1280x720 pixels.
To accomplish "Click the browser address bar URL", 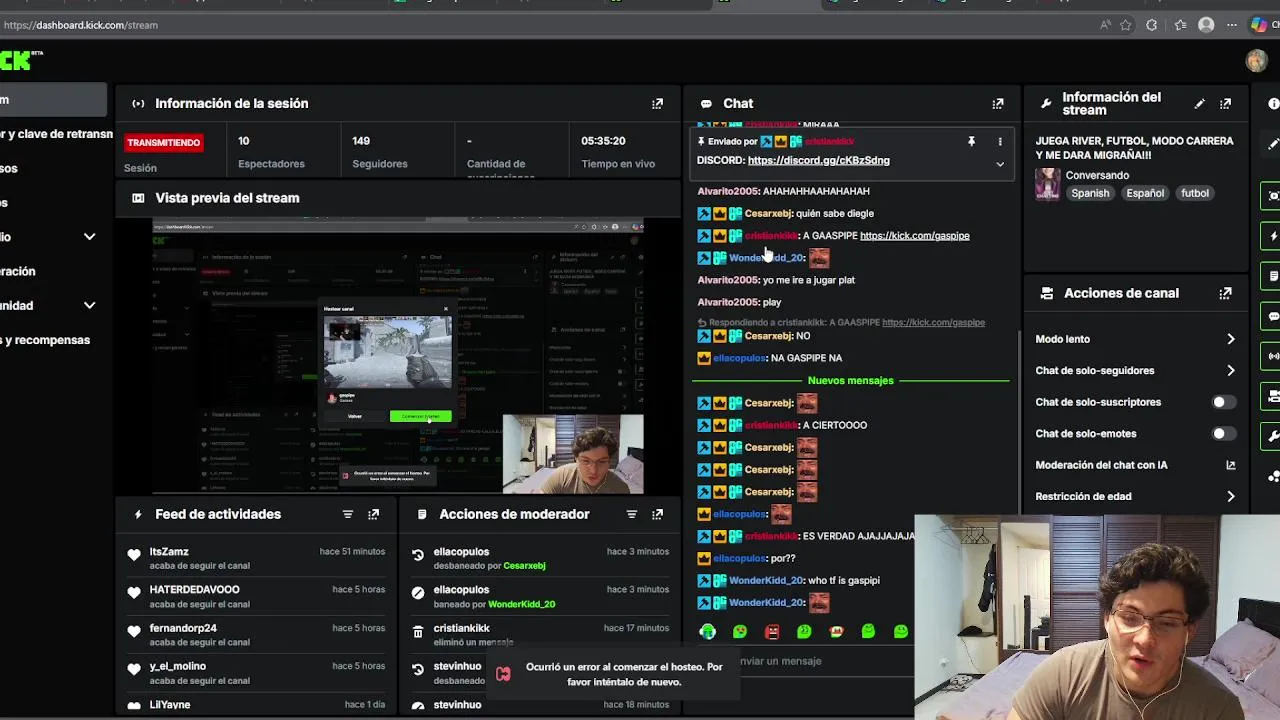I will tap(81, 25).
